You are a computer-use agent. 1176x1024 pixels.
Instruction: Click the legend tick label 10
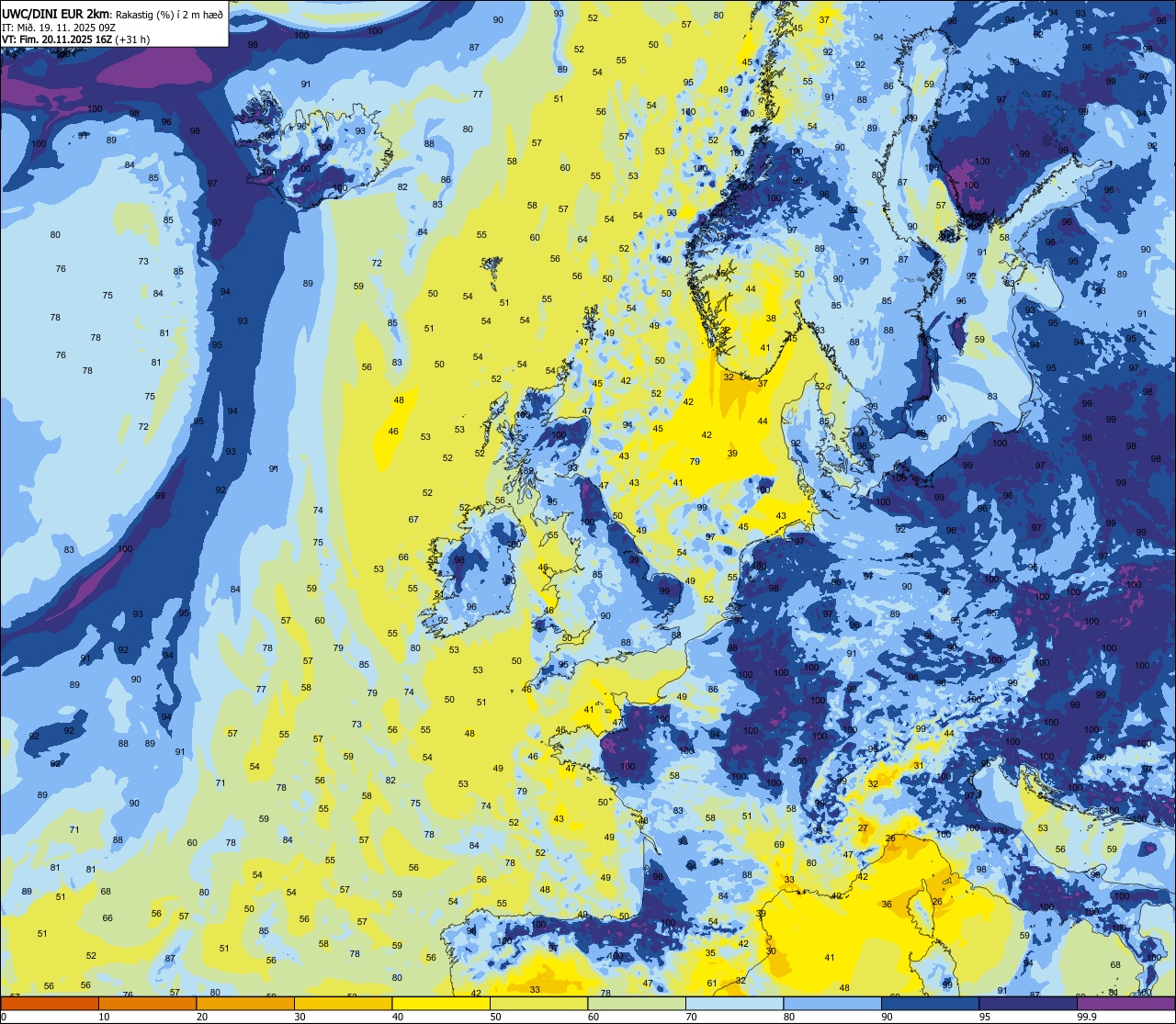tap(104, 1017)
